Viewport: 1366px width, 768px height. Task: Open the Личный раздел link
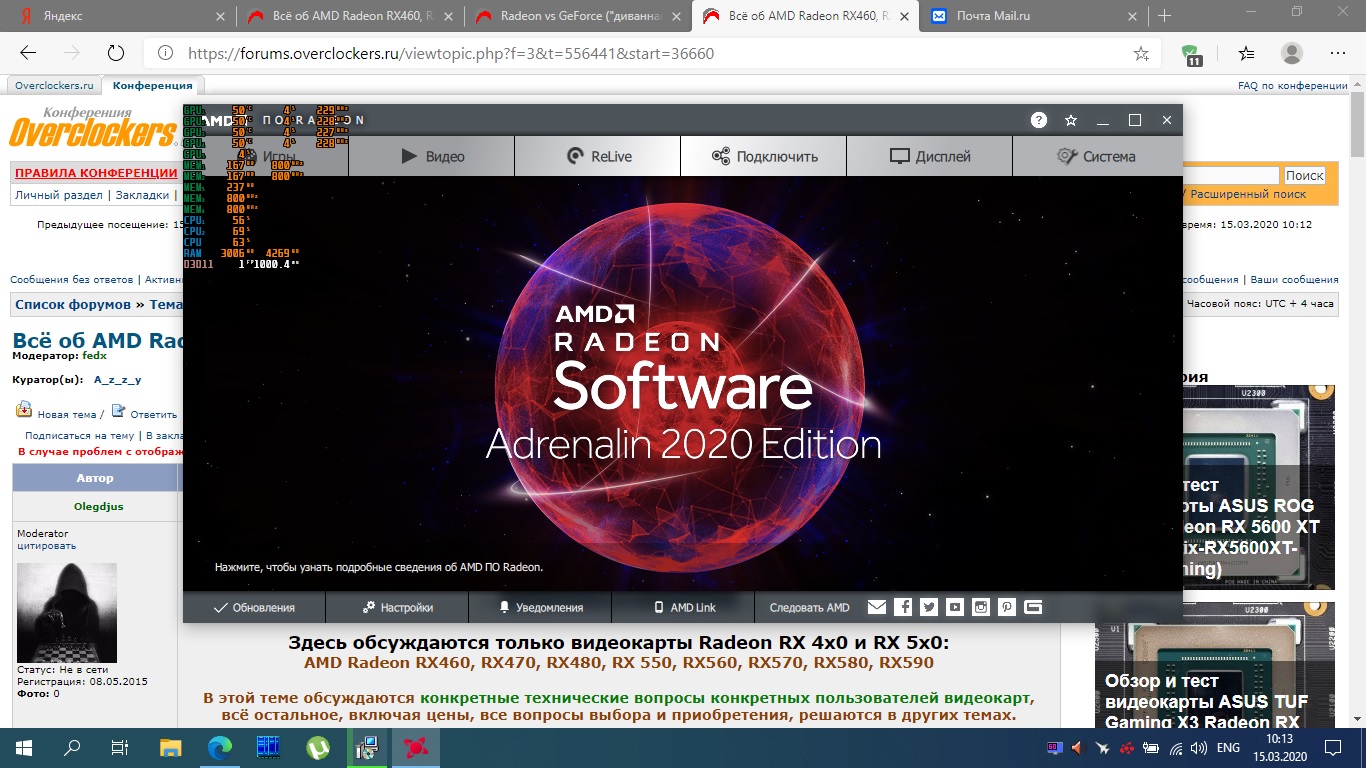click(59, 195)
